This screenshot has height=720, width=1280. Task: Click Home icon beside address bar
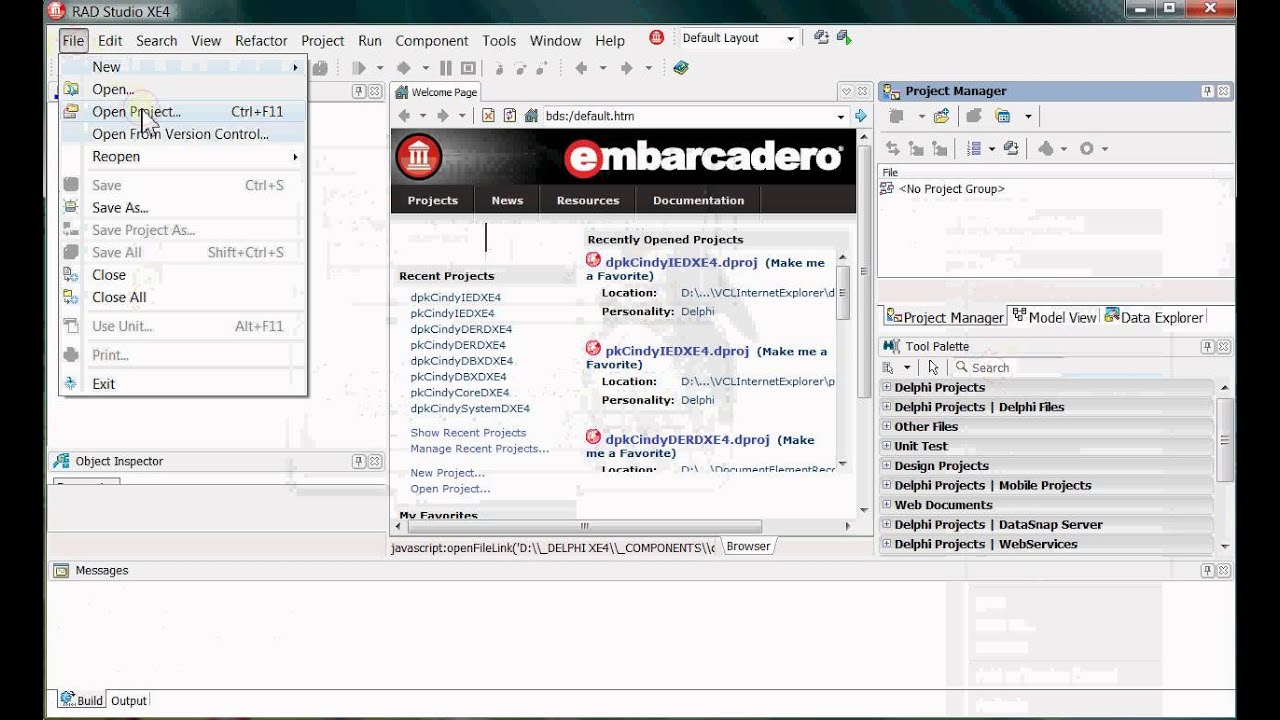(x=531, y=116)
